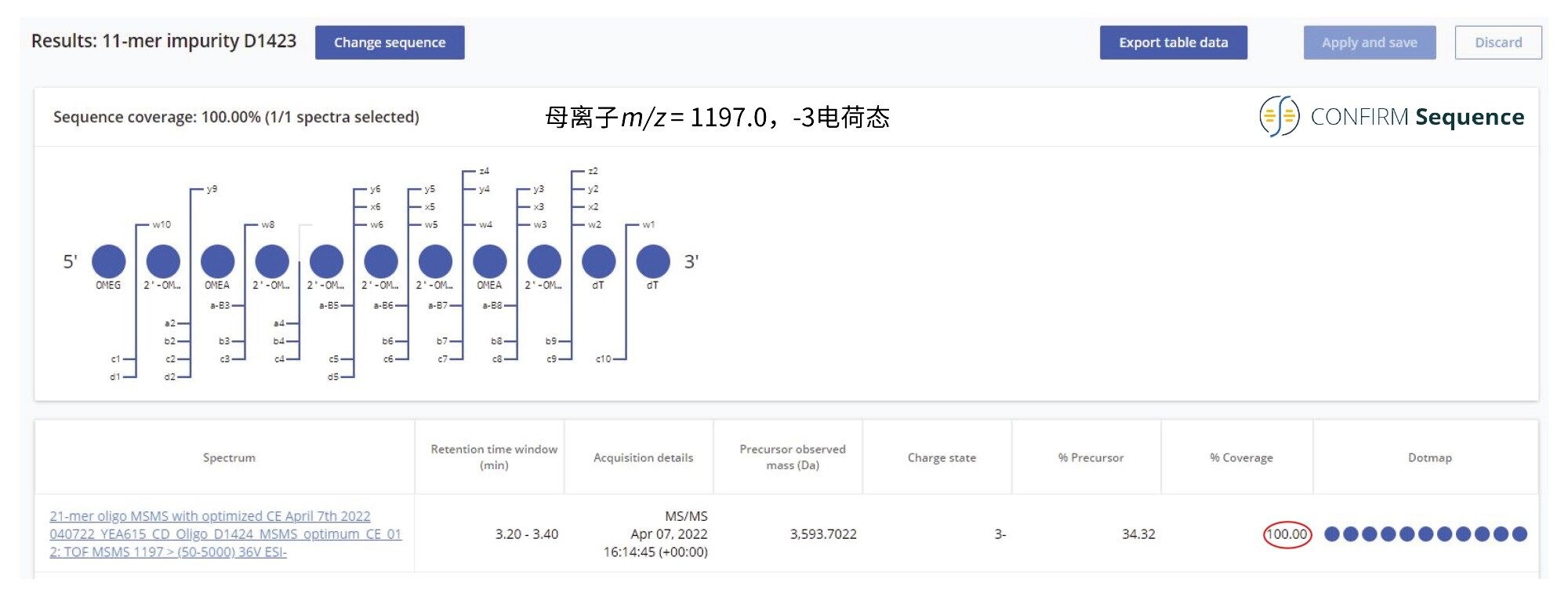Click the first Dotmap dot
The height and width of the screenshot is (597, 1568).
point(1331,534)
